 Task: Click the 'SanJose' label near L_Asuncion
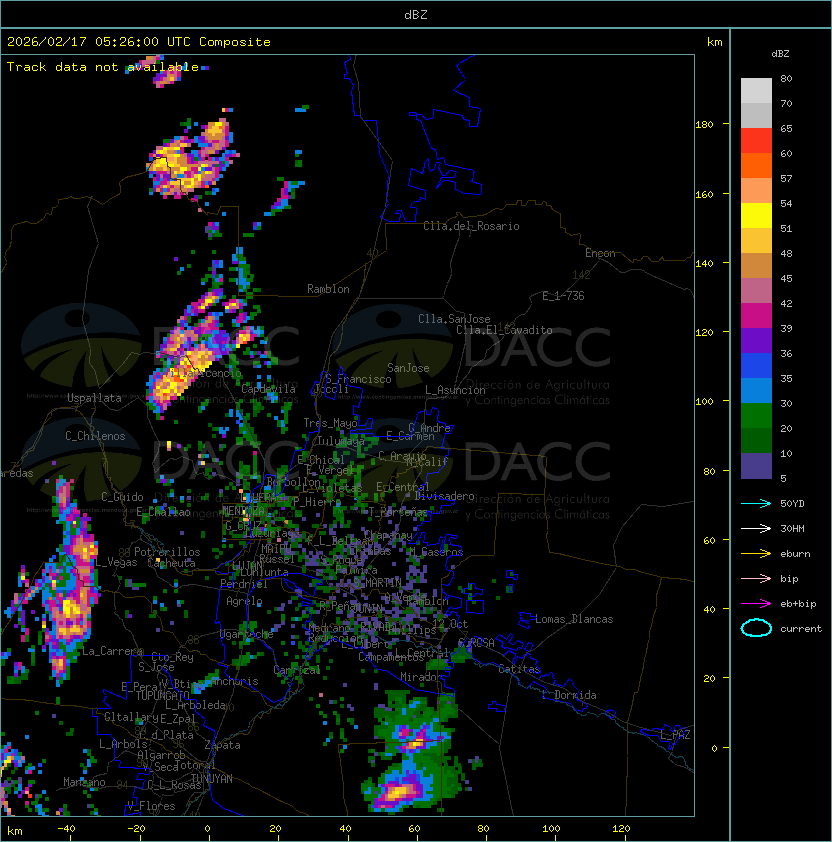408,368
